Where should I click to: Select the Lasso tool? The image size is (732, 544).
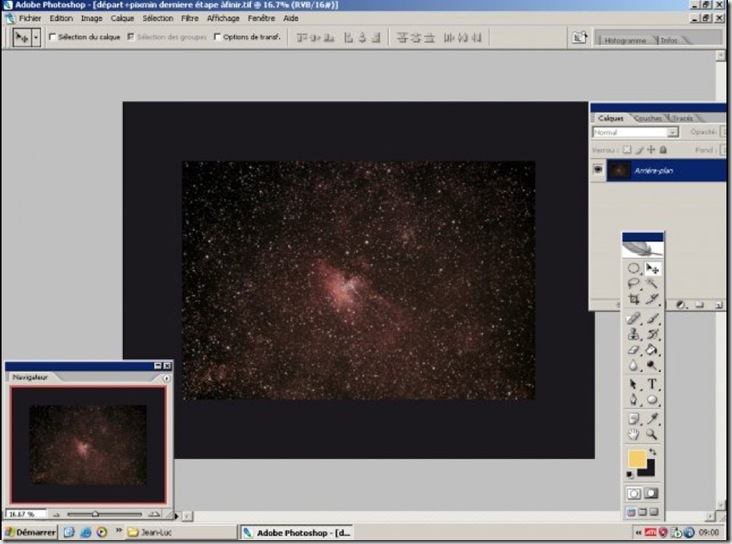pyautogui.click(x=633, y=283)
